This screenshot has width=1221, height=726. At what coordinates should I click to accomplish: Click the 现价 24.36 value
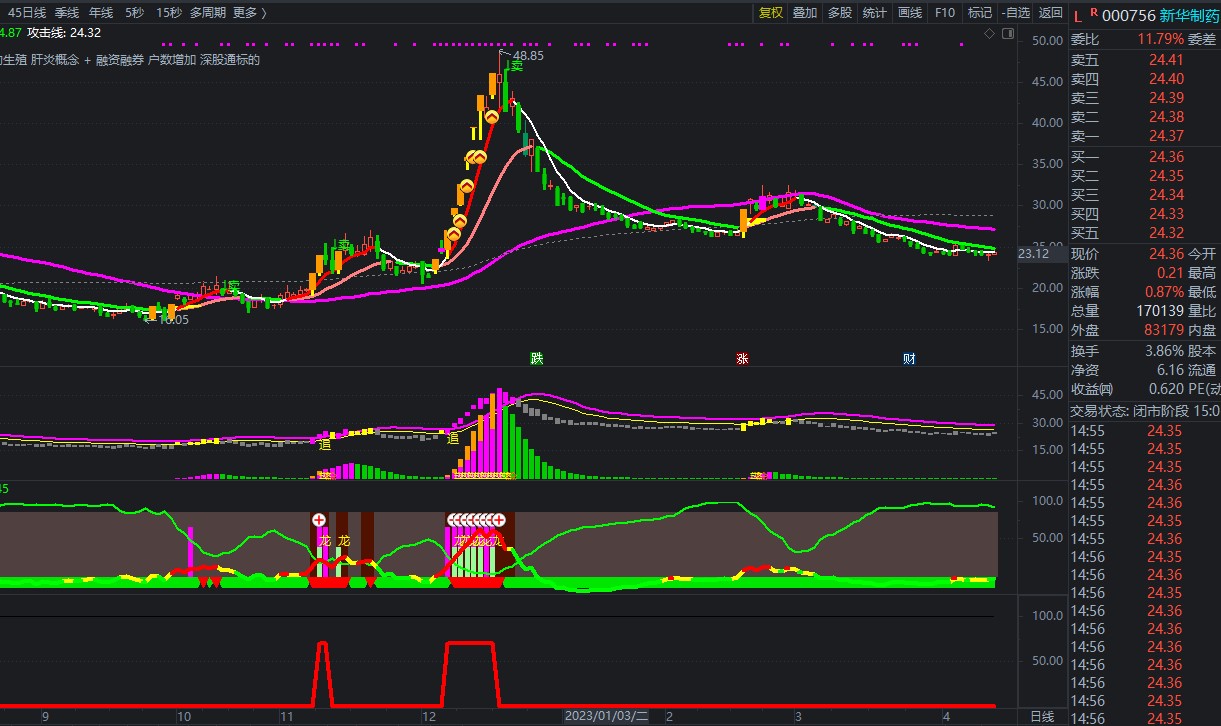tap(1166, 254)
